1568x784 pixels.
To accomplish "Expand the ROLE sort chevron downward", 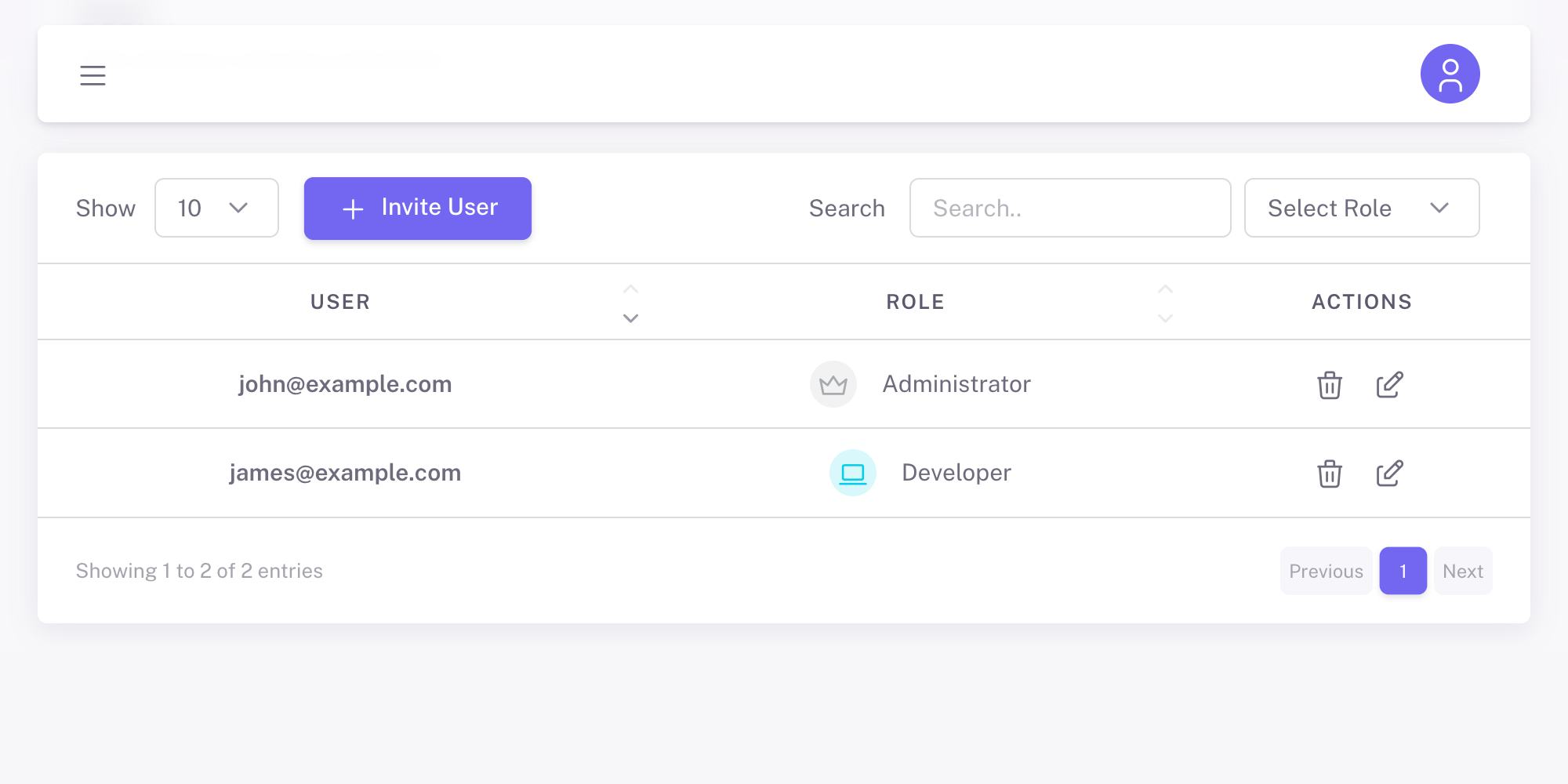I will (x=1165, y=318).
